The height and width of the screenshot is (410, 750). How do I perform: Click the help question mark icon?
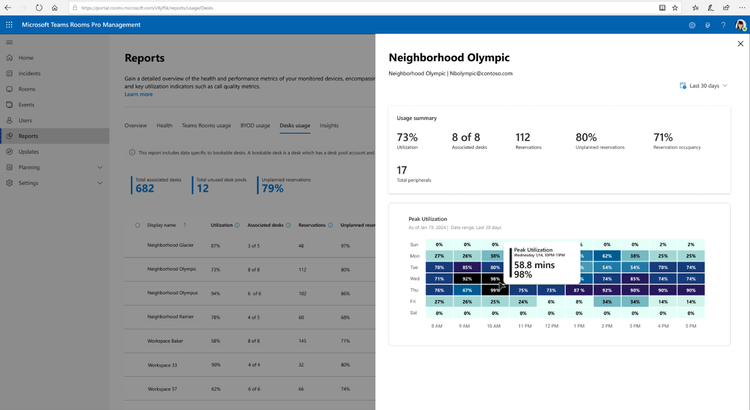coord(723,25)
